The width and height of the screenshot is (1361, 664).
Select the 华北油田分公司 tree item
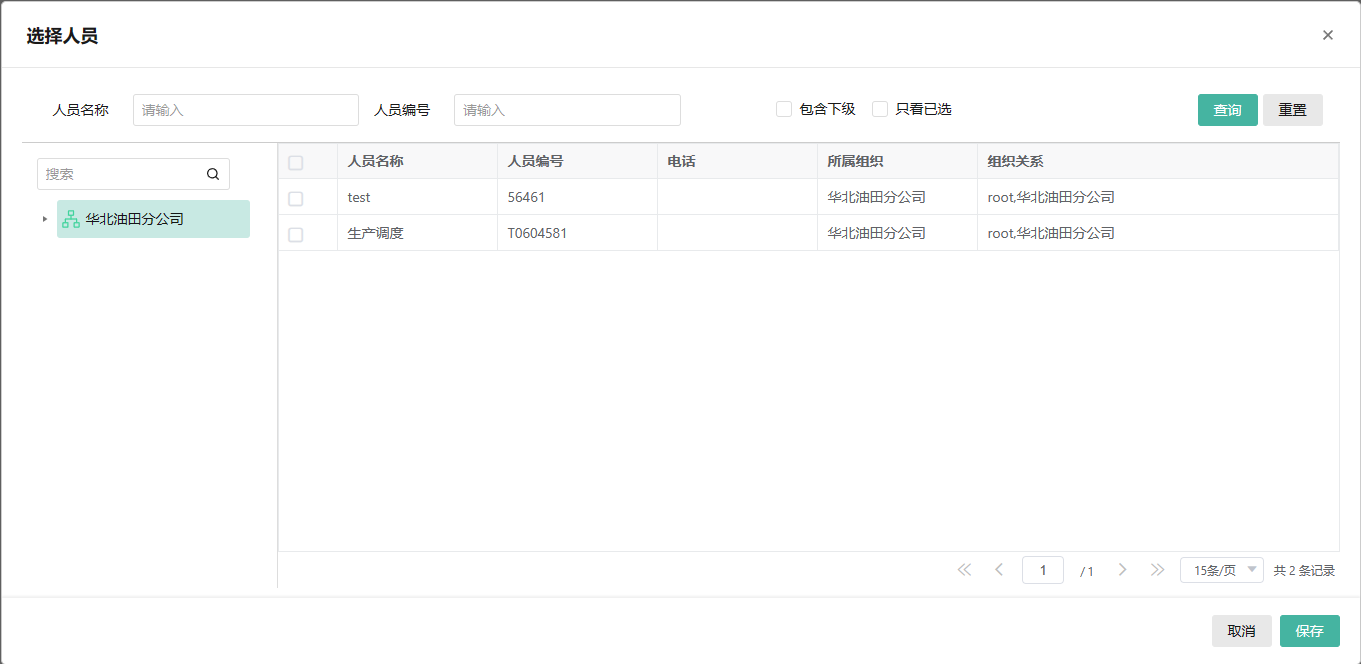[x=134, y=219]
